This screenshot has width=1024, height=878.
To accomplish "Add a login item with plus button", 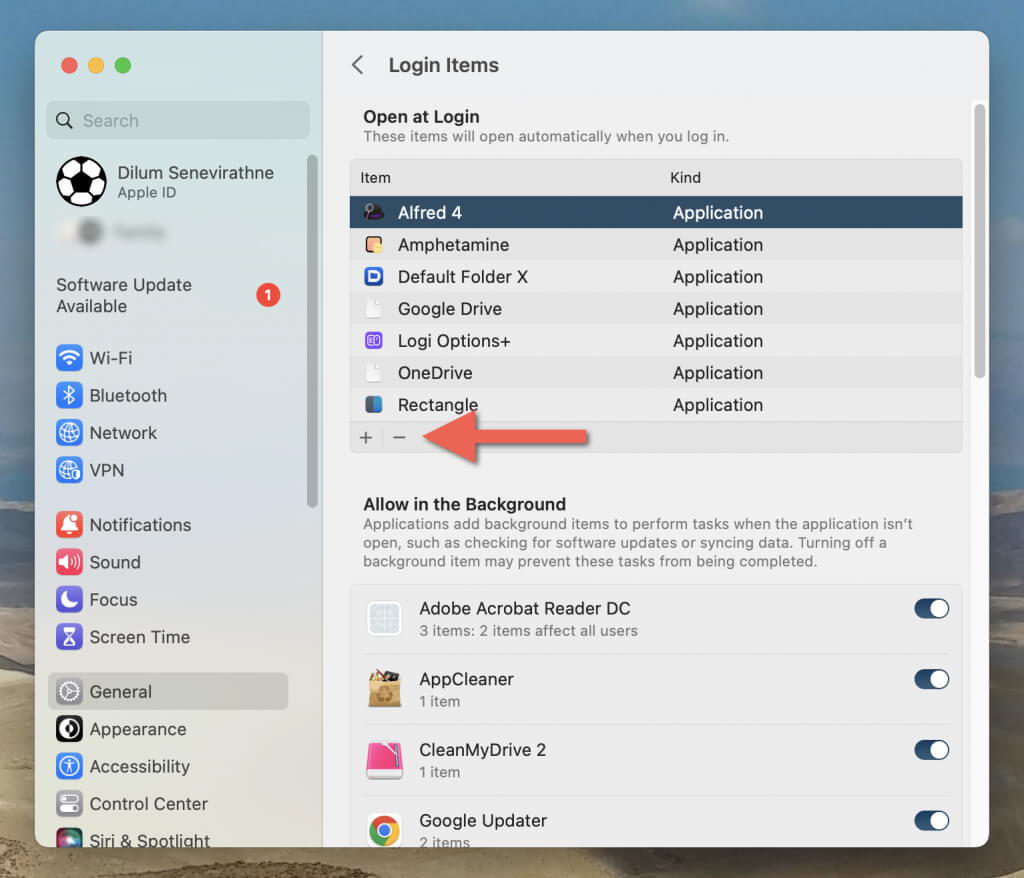I will pos(366,437).
